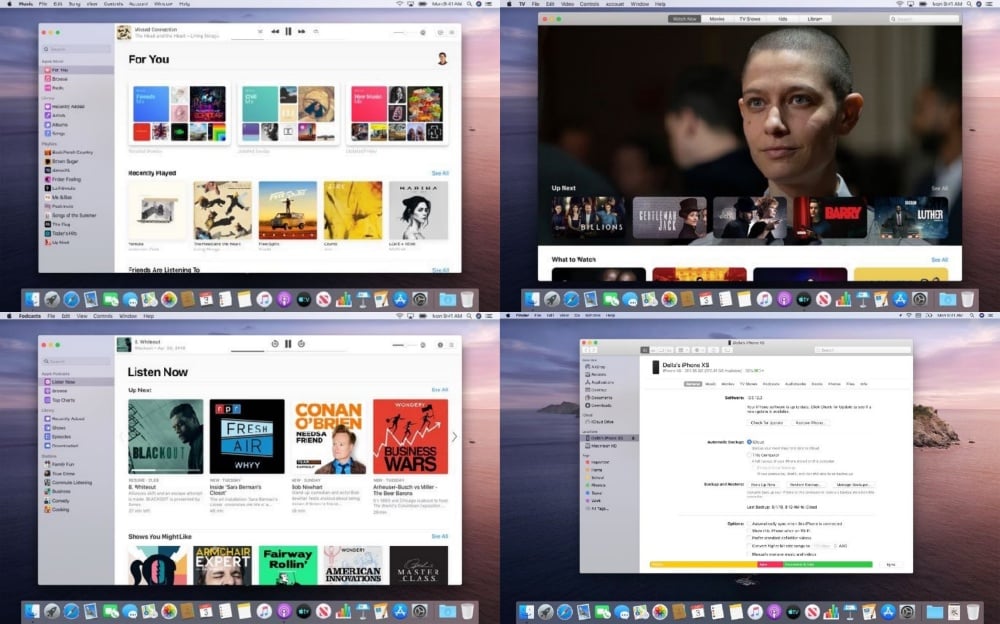Viewport: 1000px width, 624px height.
Task: Open the Kids tab in TV app
Action: pos(782,19)
